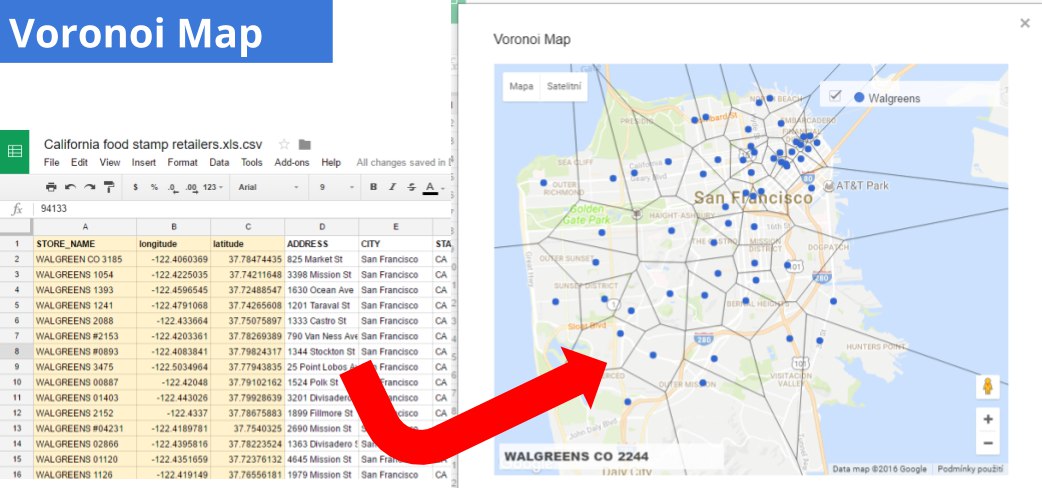The width and height of the screenshot is (1042, 488).
Task: Select cell 825 Market St
Action: click(x=322, y=259)
